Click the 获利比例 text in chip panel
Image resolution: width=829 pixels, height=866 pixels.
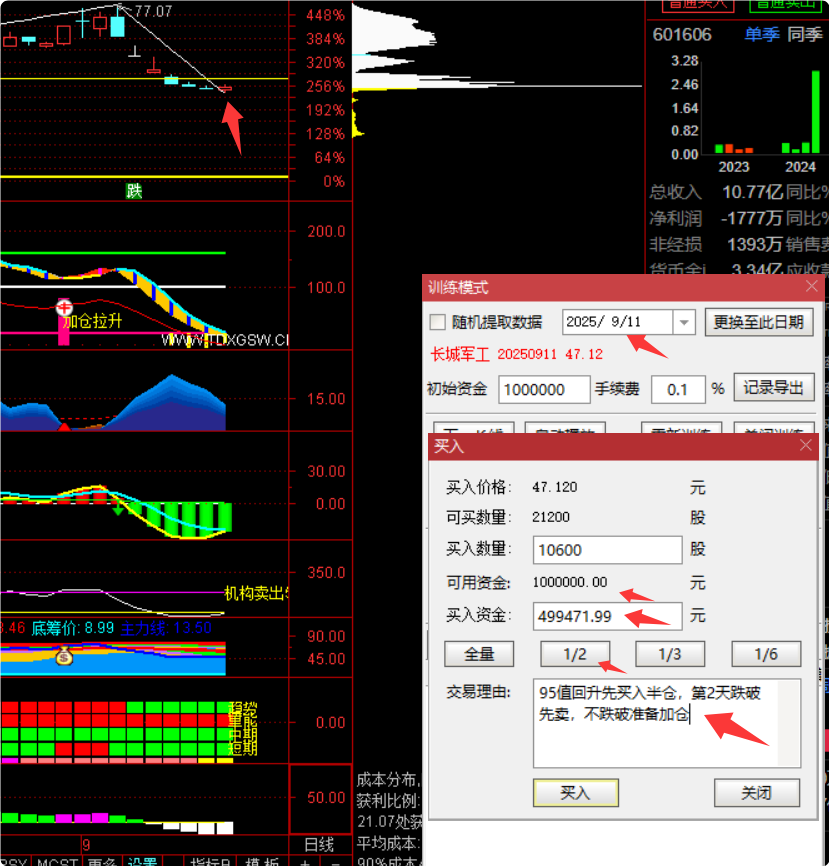(388, 800)
